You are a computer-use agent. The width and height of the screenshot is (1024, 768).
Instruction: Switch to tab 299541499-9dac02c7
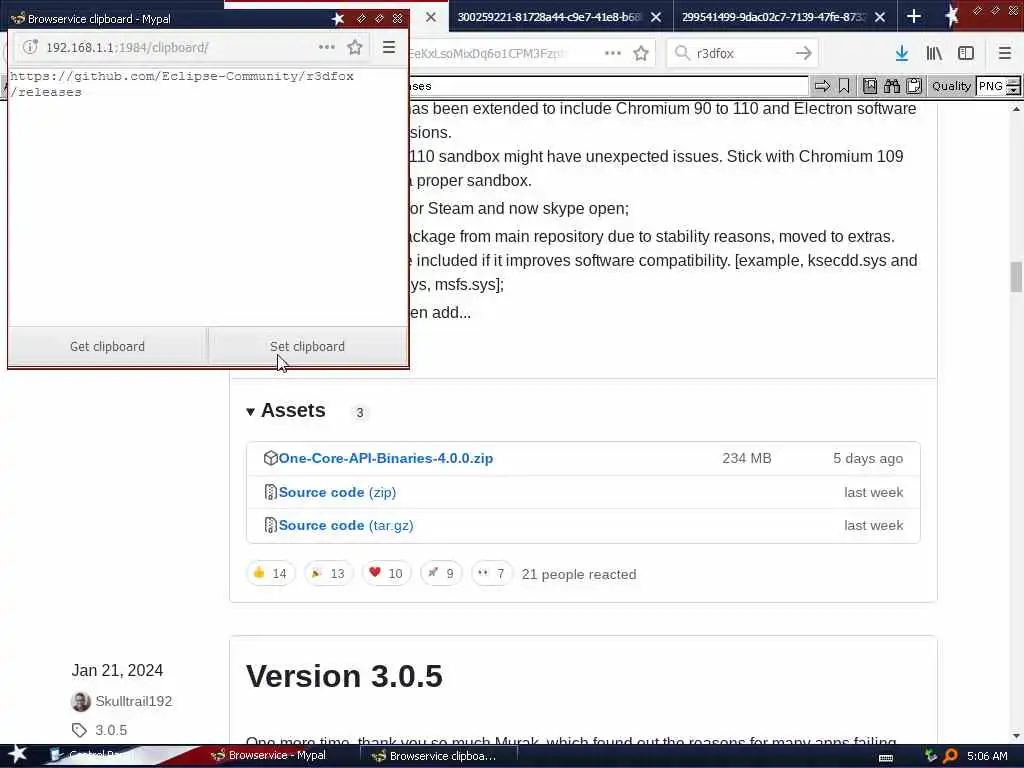[x=775, y=16]
